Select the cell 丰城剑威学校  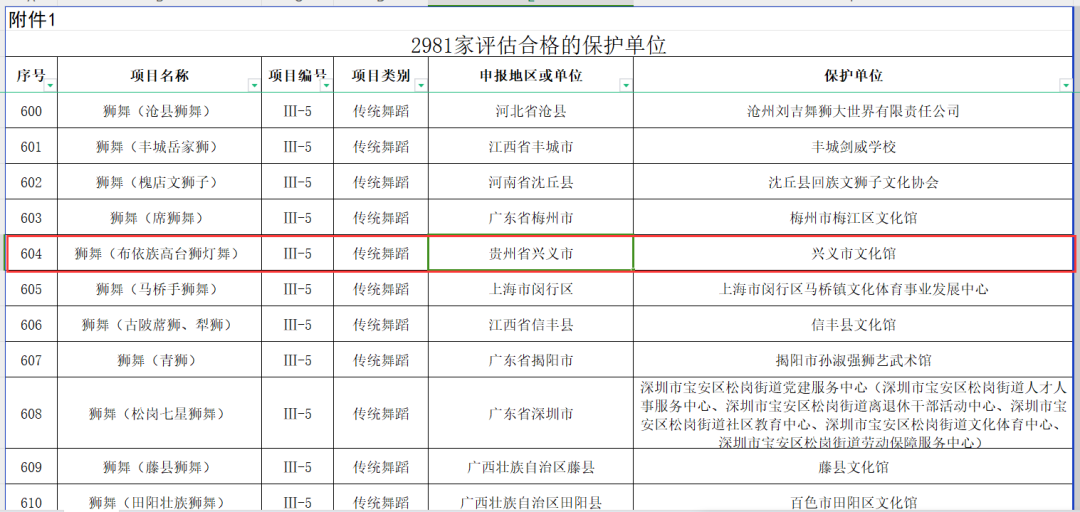click(853, 147)
